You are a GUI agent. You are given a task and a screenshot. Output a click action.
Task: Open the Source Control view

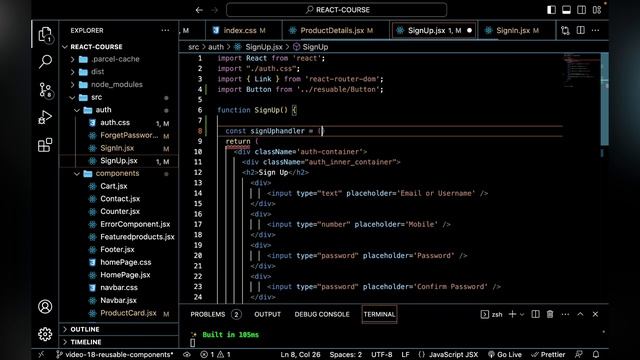click(45, 90)
